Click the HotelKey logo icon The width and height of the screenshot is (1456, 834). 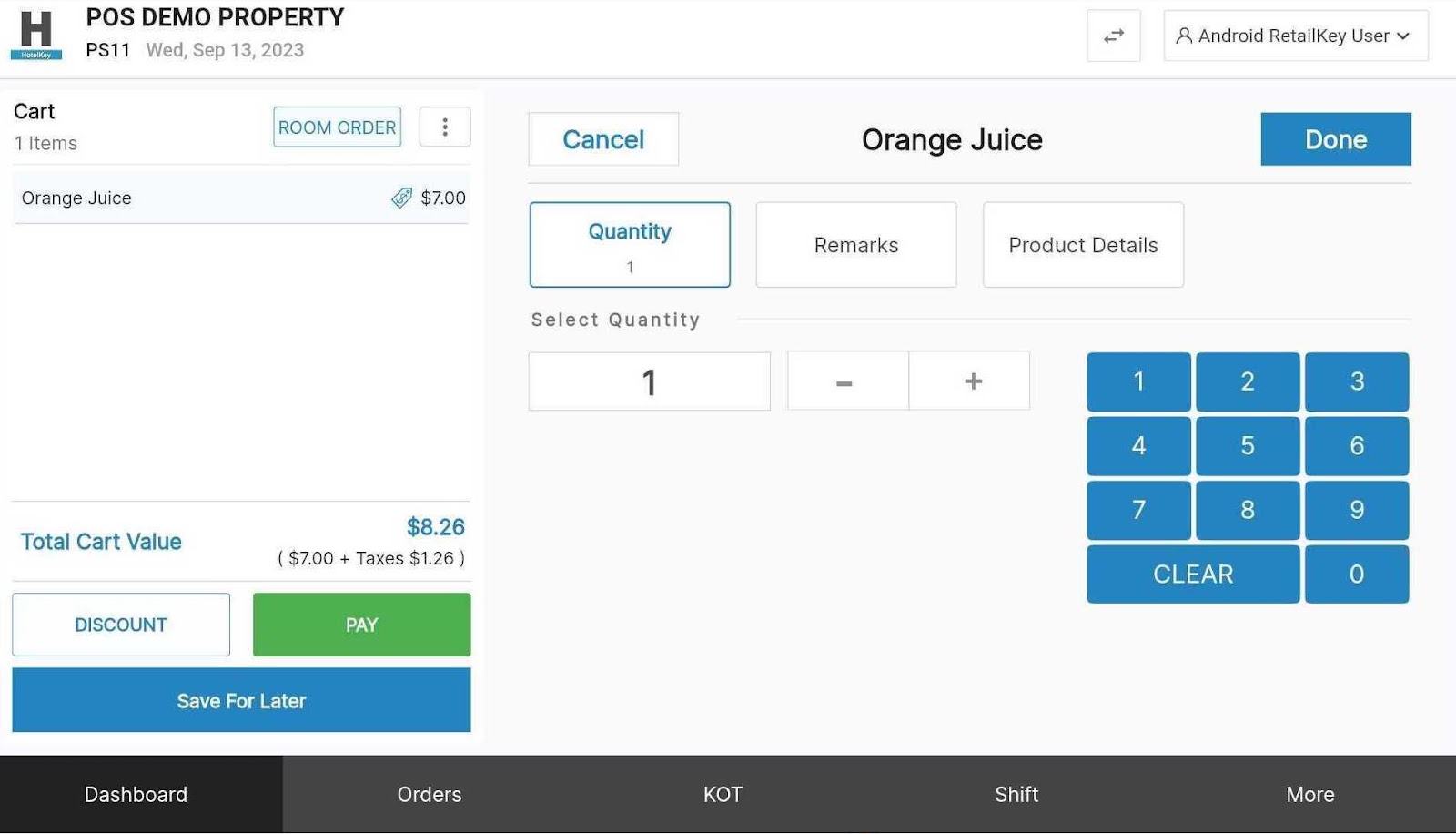pos(36,35)
